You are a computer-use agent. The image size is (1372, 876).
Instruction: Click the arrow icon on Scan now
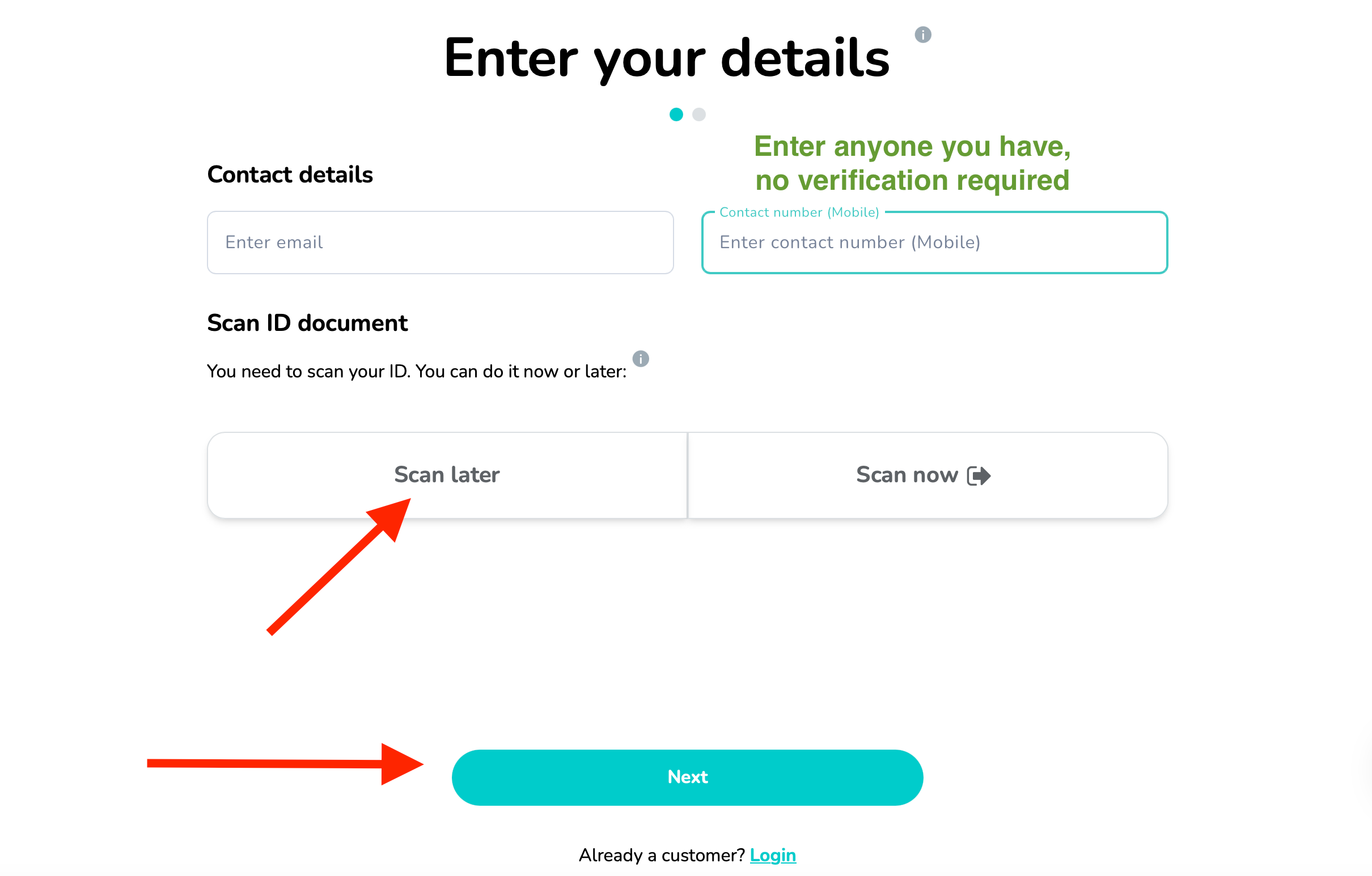tap(979, 475)
